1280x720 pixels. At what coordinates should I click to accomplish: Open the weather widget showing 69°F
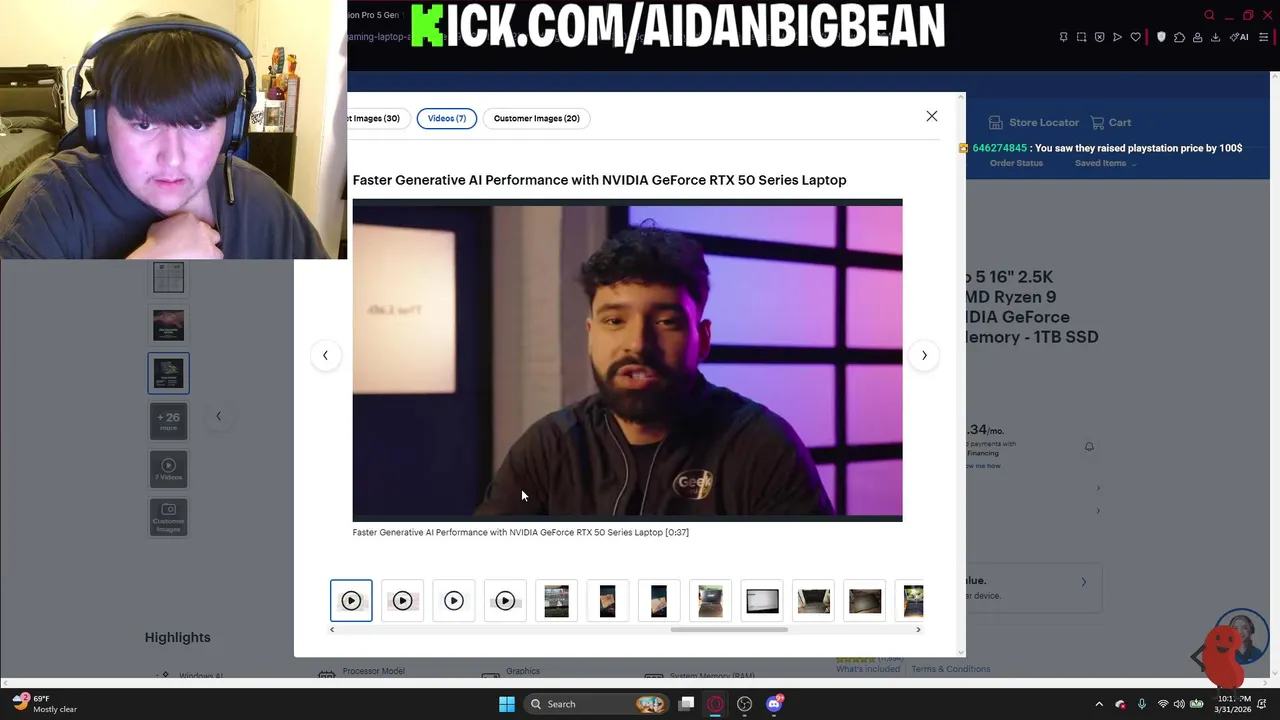(x=45, y=704)
